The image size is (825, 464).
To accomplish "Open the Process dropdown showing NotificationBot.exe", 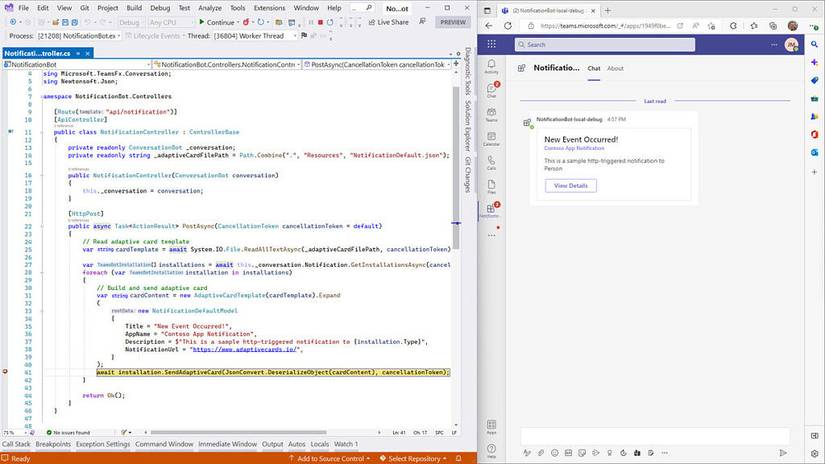I will click(x=79, y=36).
